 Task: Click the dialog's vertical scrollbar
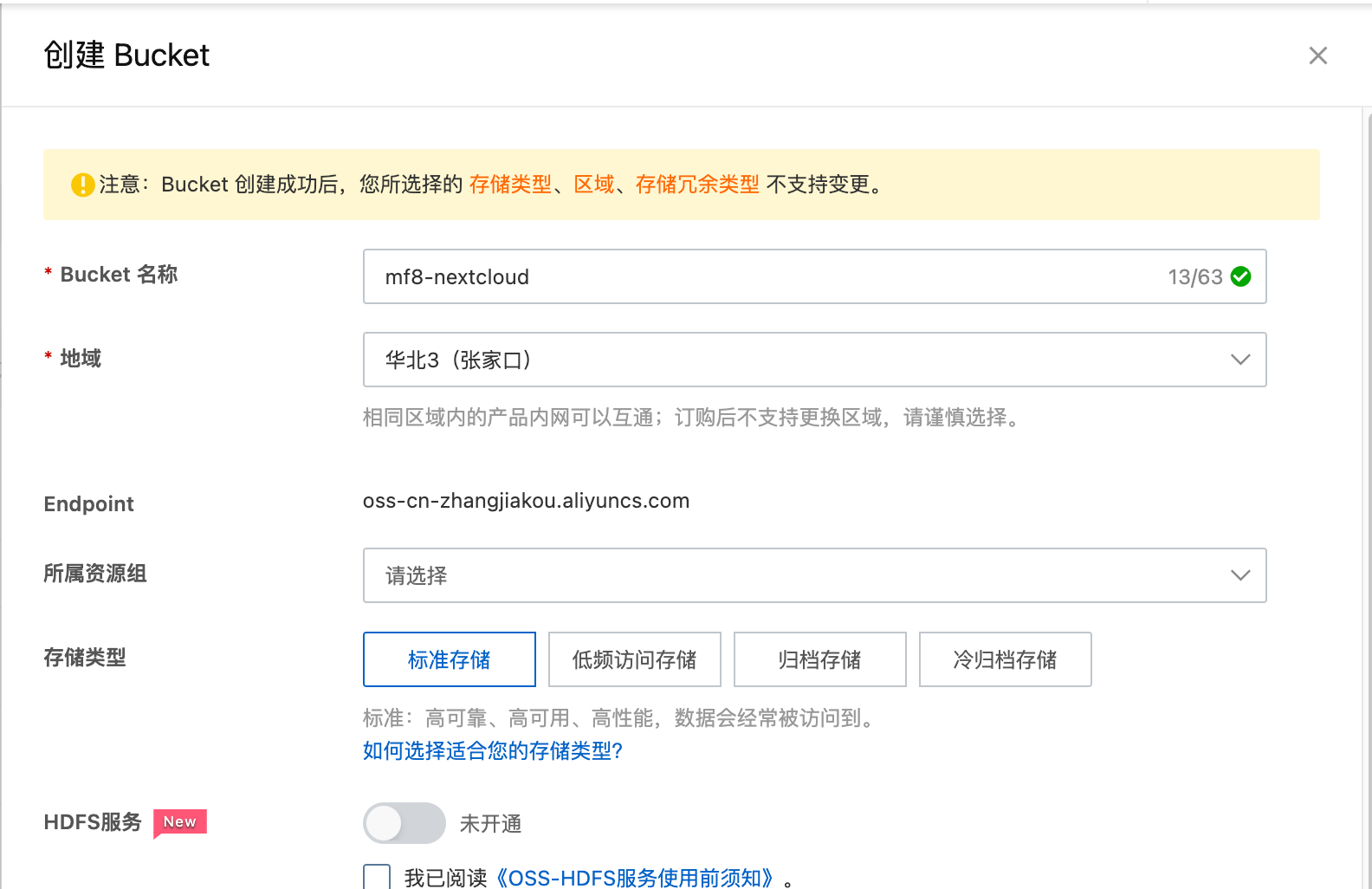(x=1368, y=433)
